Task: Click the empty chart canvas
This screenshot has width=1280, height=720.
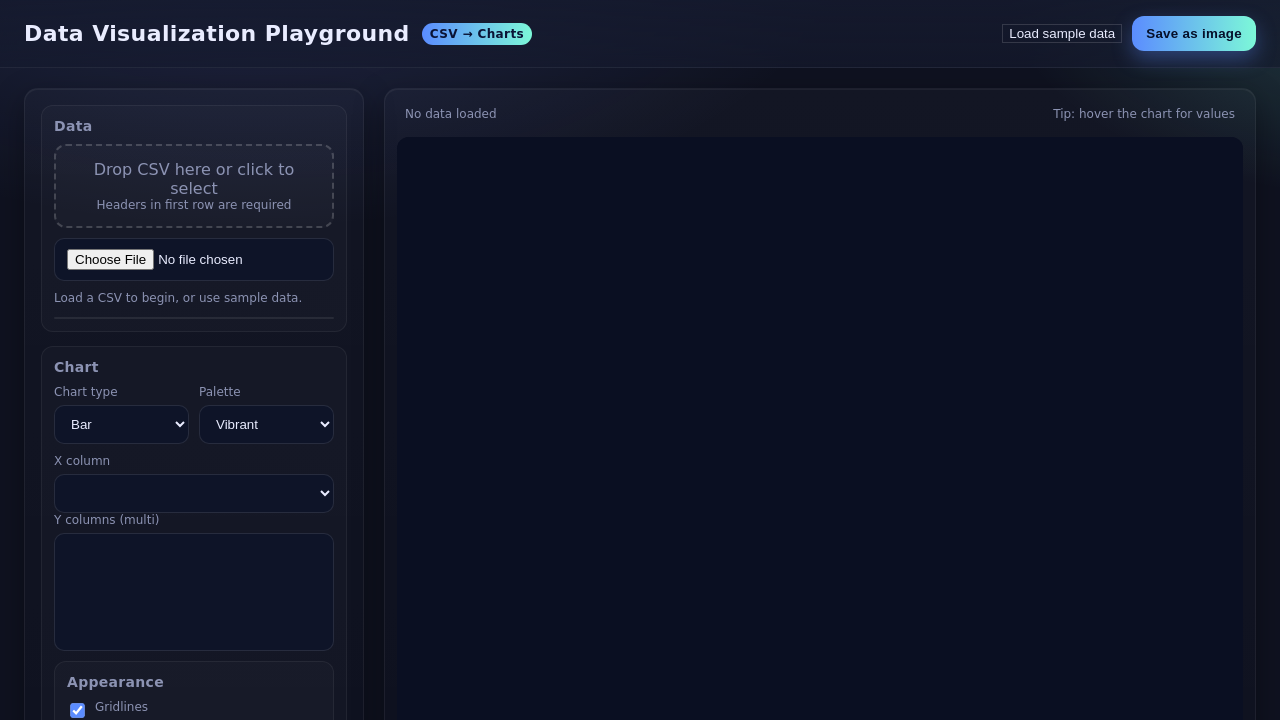Action: click(x=820, y=428)
